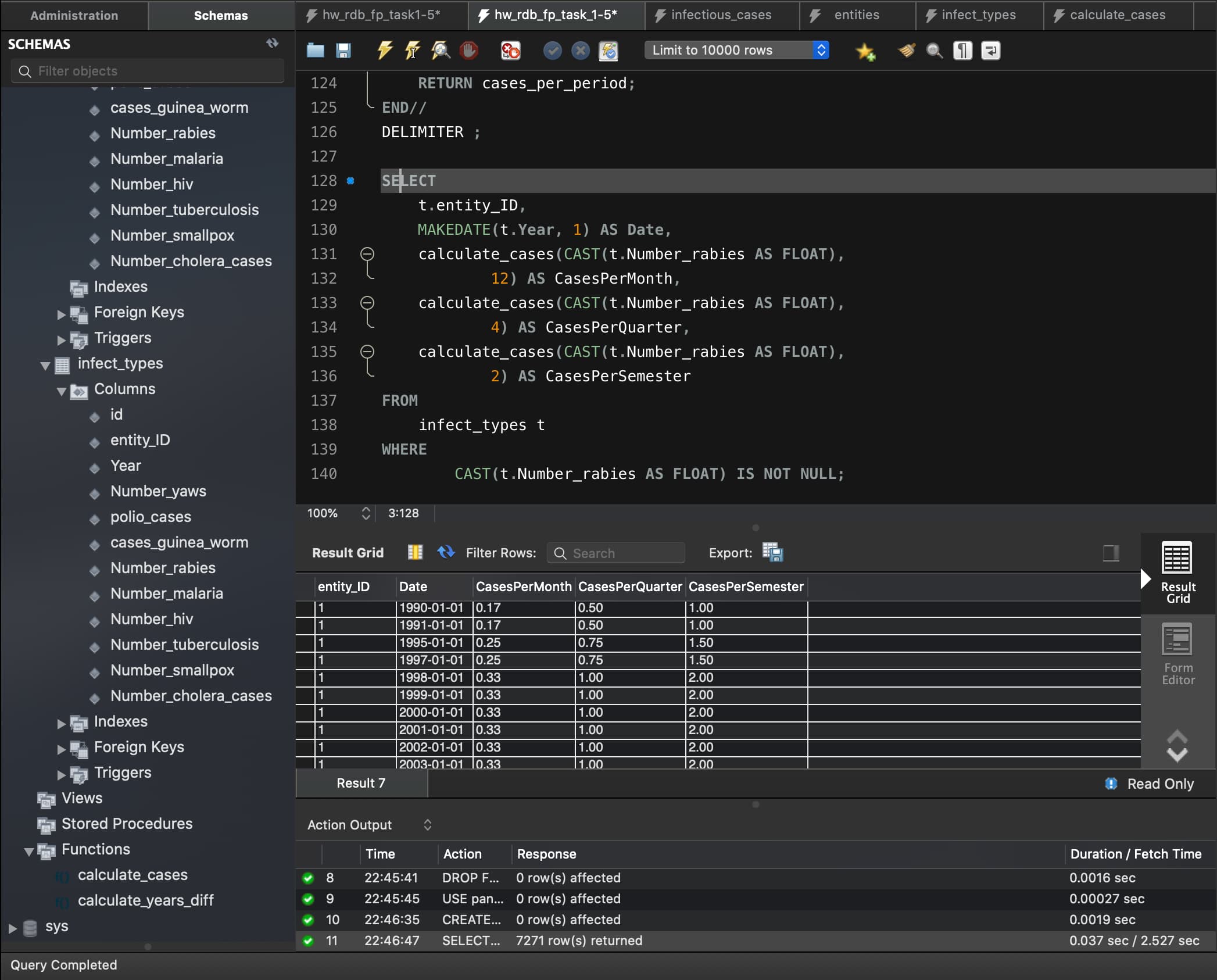Screen dimensions: 1217x980
Task: Execute statement under the cursor
Action: (412, 51)
